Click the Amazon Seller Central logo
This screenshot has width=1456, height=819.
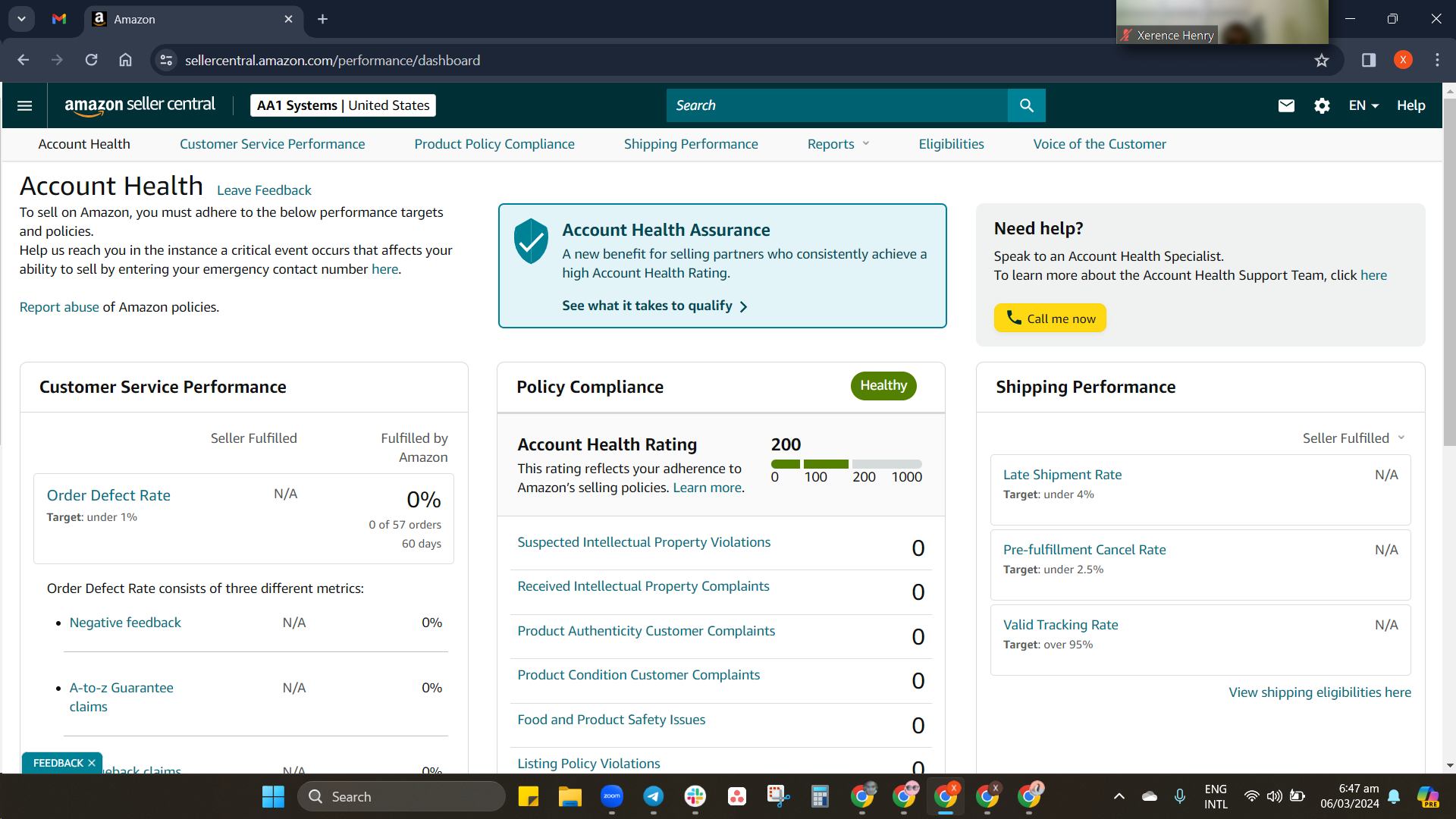[140, 105]
